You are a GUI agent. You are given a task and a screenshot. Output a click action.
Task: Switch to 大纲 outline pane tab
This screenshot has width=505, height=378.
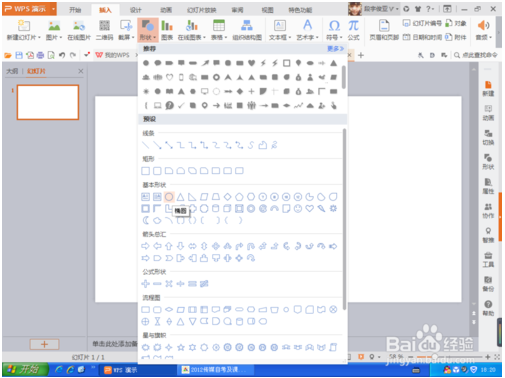pos(12,71)
